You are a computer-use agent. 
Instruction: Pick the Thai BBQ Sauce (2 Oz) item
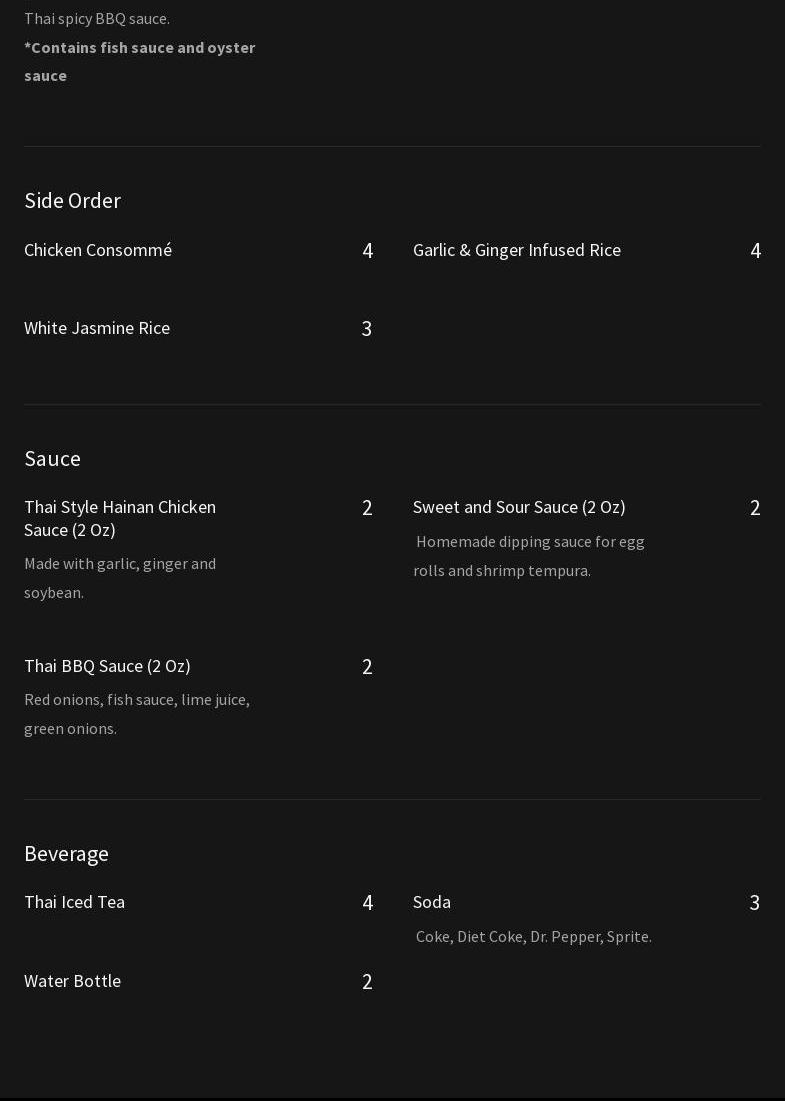pos(107,666)
